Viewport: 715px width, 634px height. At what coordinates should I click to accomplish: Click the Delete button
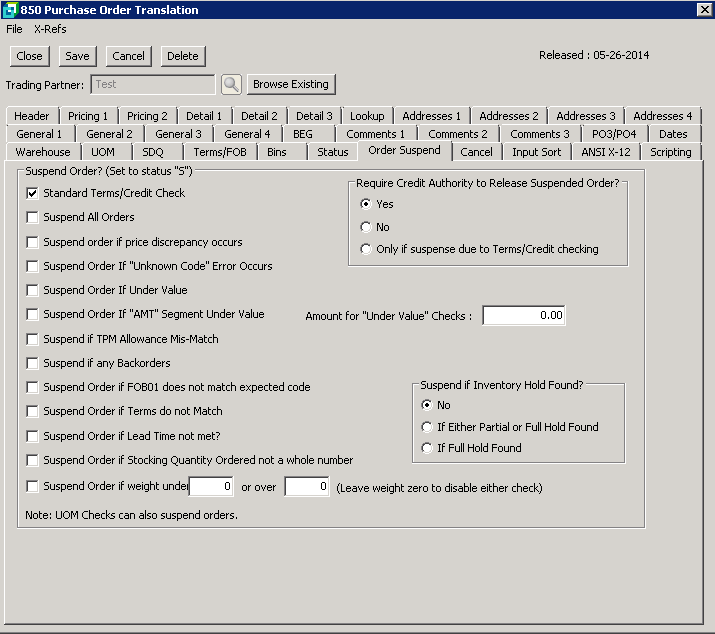tap(182, 56)
